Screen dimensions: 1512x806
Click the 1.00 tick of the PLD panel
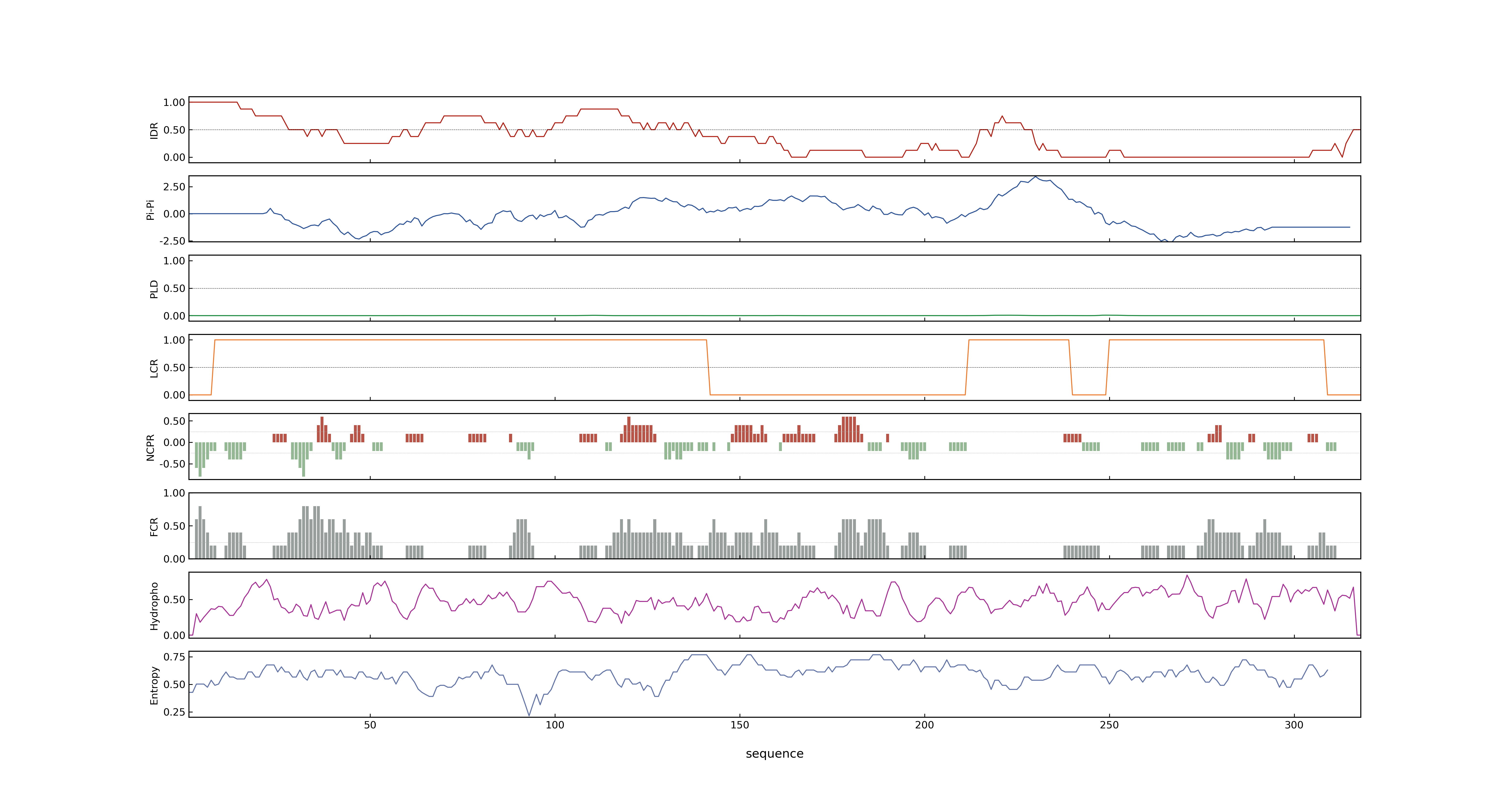pyautogui.click(x=174, y=261)
